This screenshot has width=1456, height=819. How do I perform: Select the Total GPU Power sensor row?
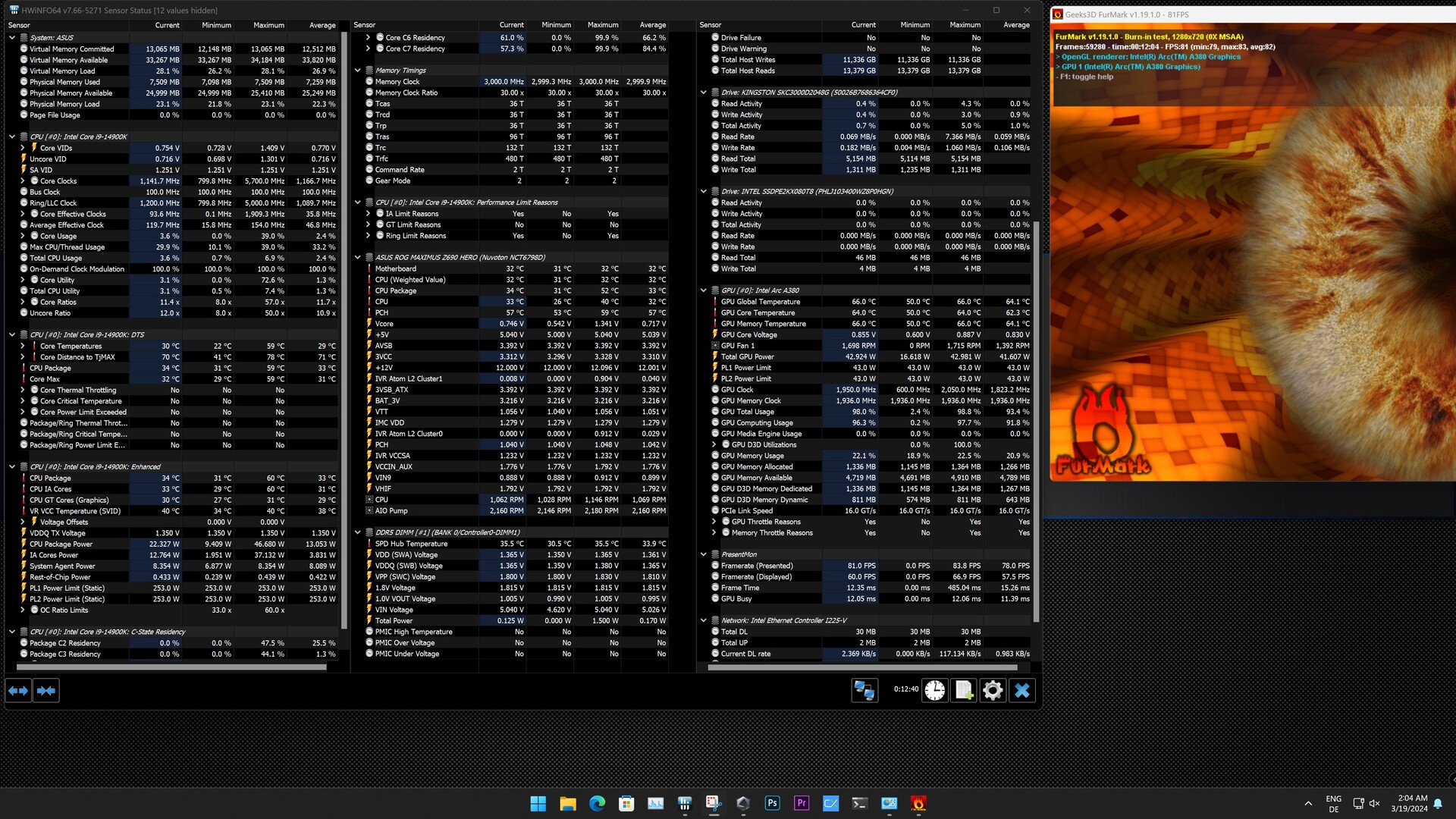pos(747,356)
